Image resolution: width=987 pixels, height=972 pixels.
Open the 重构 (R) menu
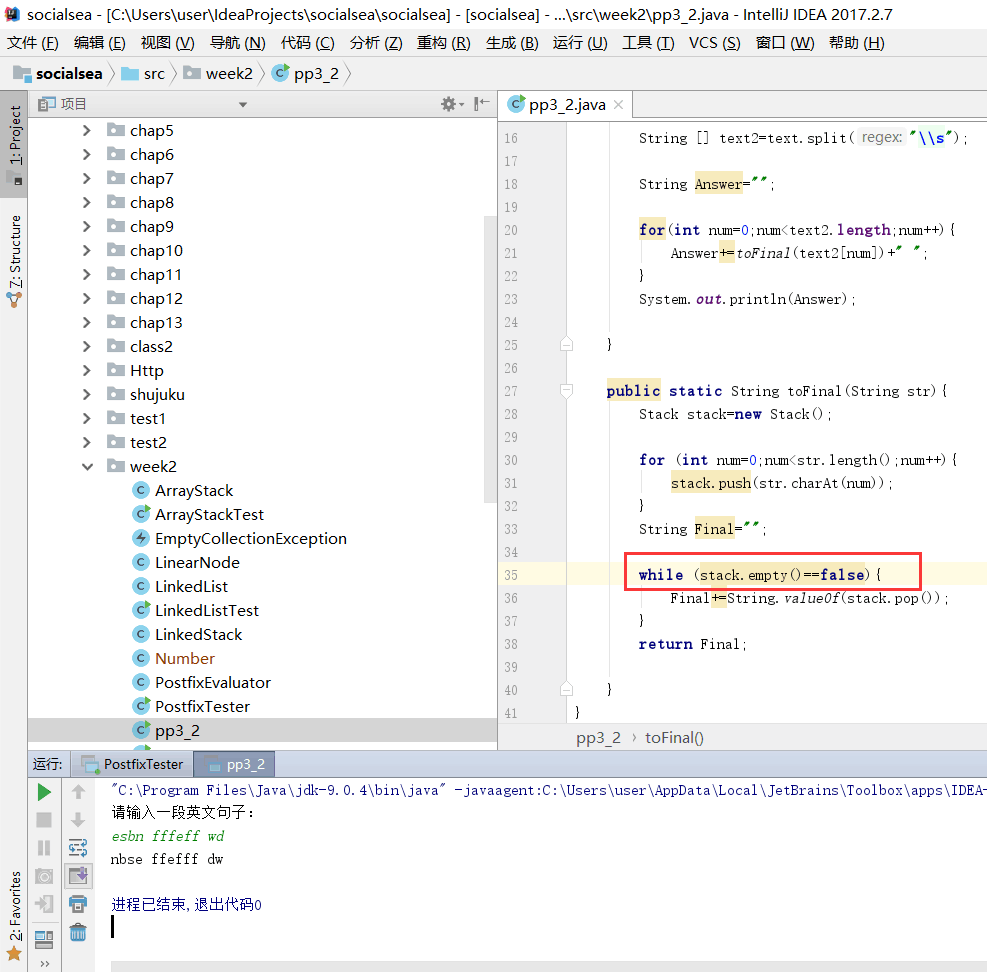[443, 43]
